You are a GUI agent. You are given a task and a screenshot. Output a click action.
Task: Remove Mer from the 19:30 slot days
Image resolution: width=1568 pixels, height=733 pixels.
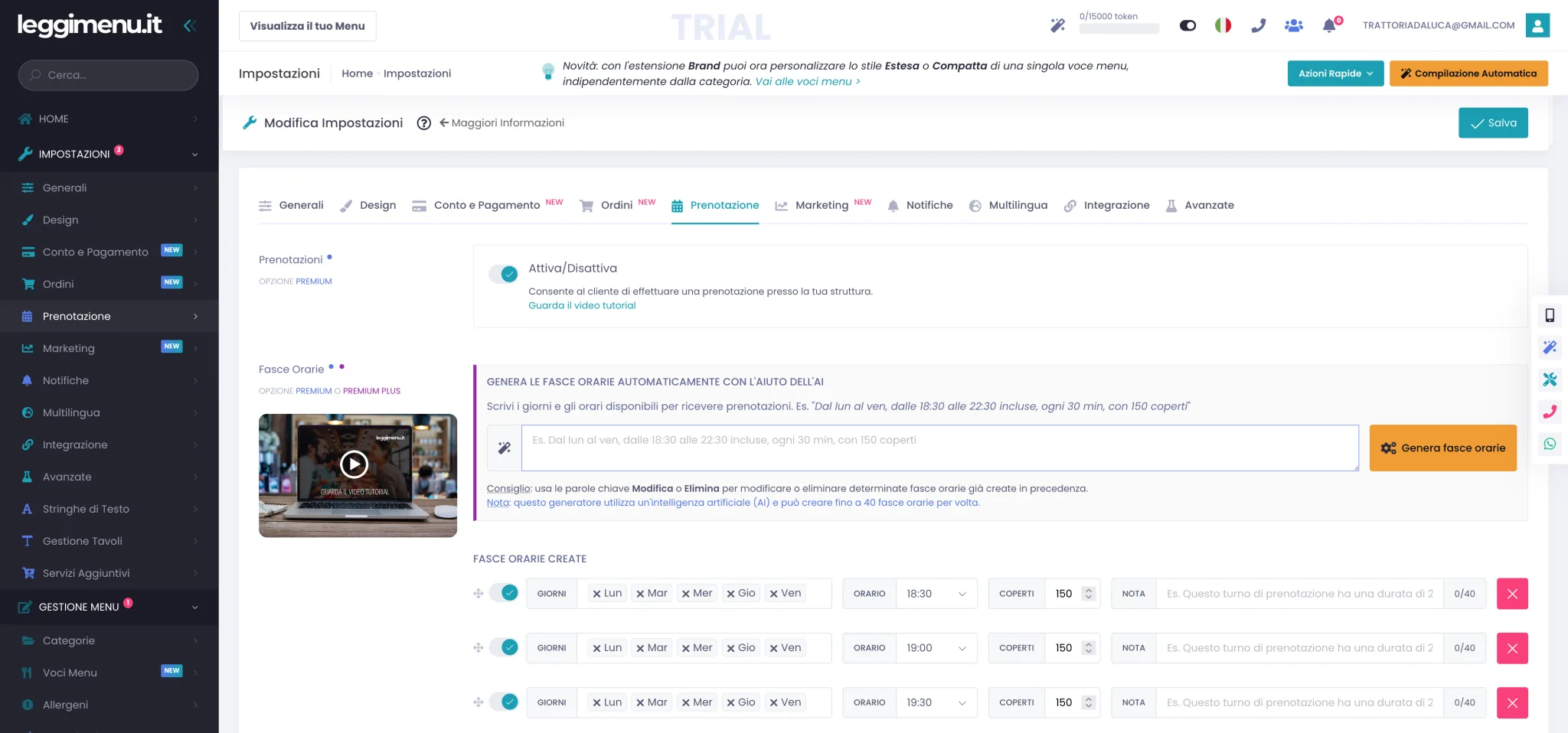point(686,702)
